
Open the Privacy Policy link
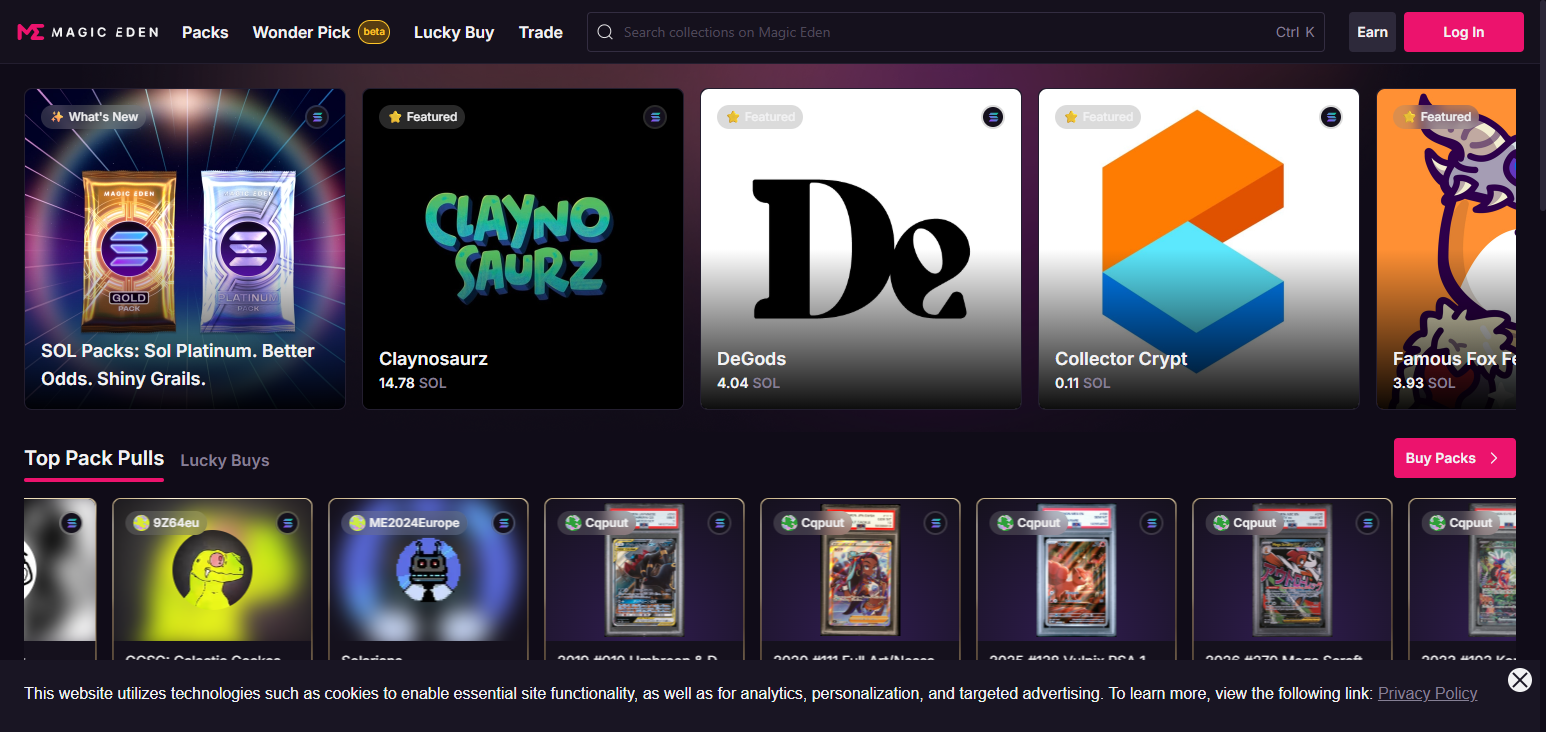pos(1427,693)
